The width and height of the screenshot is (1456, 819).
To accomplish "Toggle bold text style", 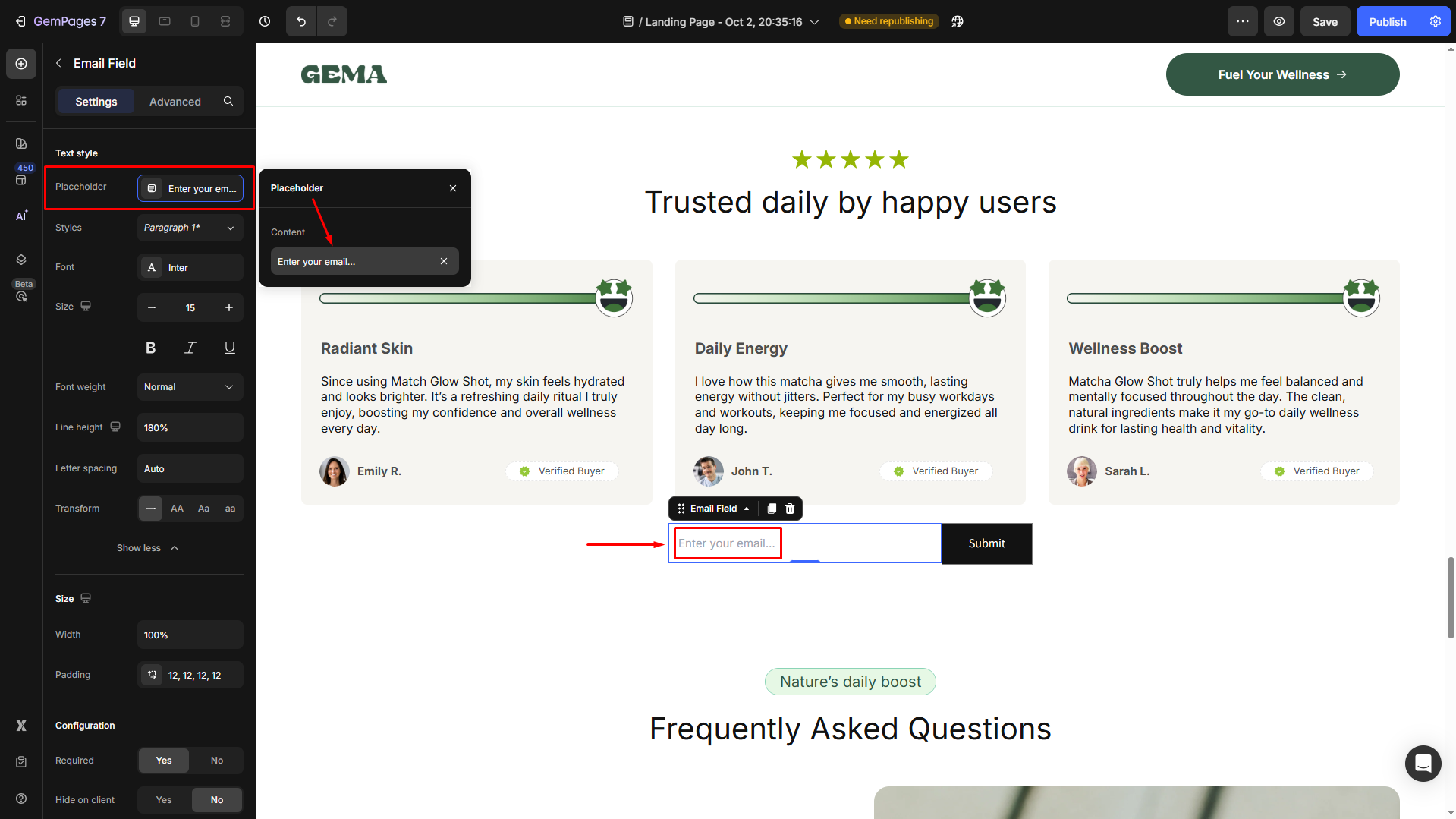I will [150, 348].
